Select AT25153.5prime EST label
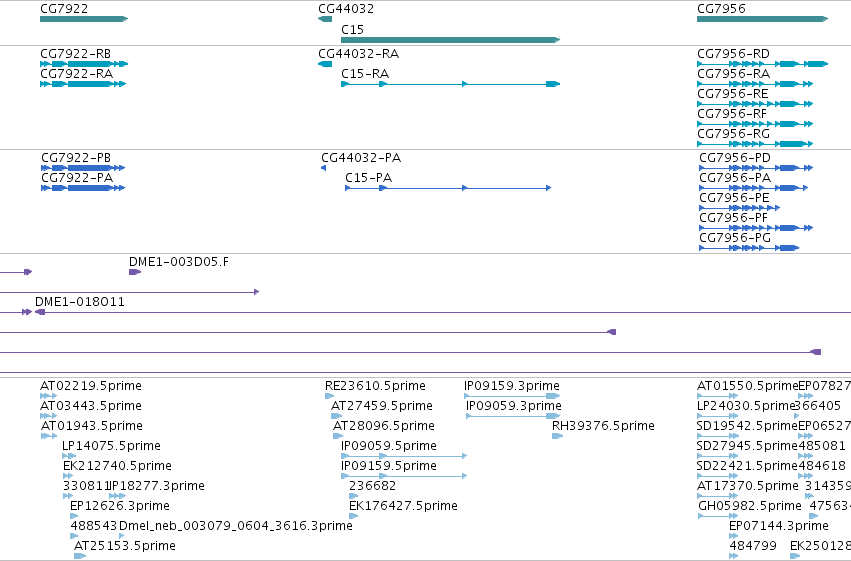 (x=125, y=546)
